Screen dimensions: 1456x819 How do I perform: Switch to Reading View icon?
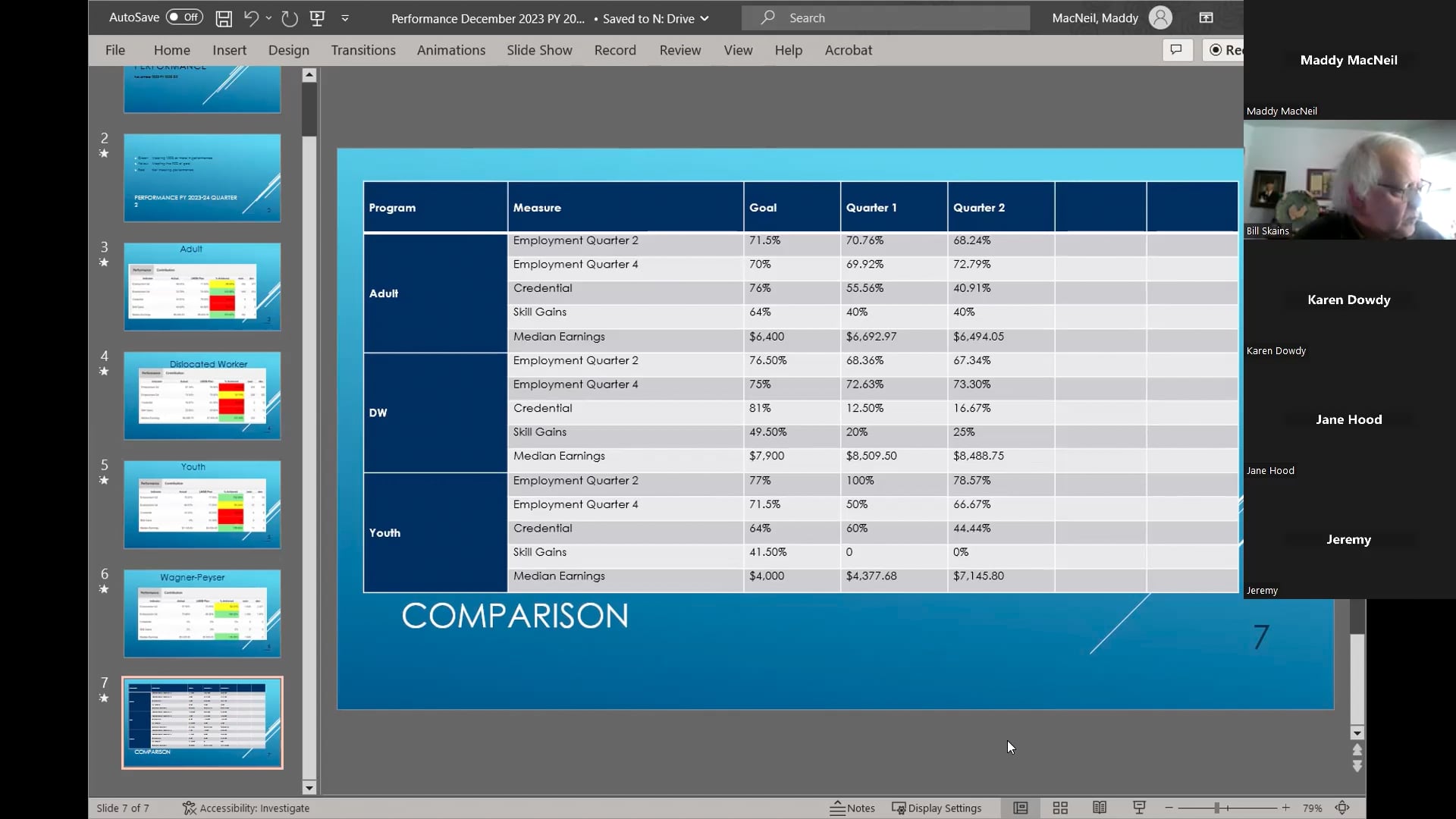tap(1100, 808)
